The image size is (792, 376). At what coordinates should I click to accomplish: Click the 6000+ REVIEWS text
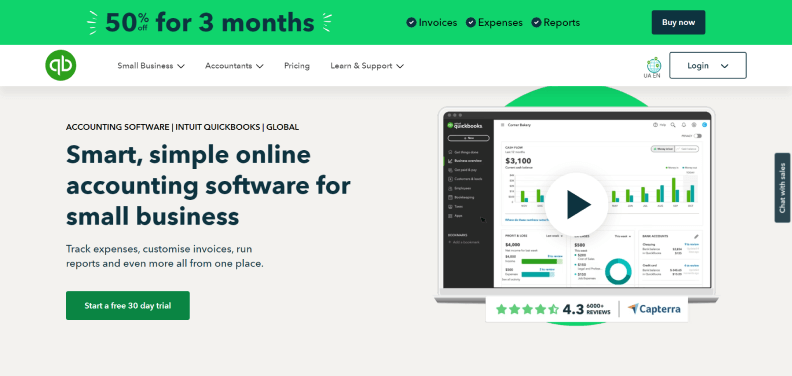[x=598, y=309]
